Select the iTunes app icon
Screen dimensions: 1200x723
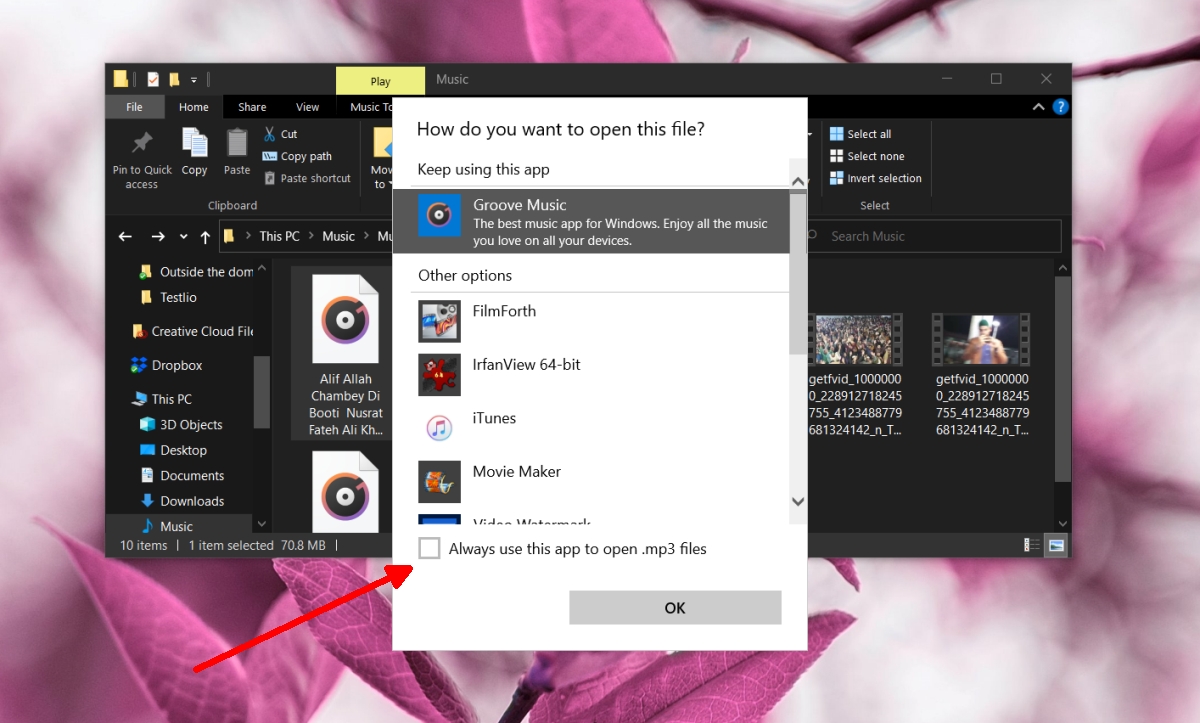[439, 427]
